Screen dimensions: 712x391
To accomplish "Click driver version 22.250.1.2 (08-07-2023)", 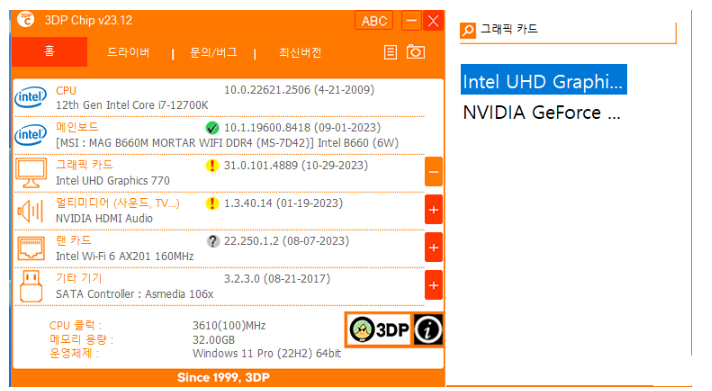I will click(x=286, y=241).
